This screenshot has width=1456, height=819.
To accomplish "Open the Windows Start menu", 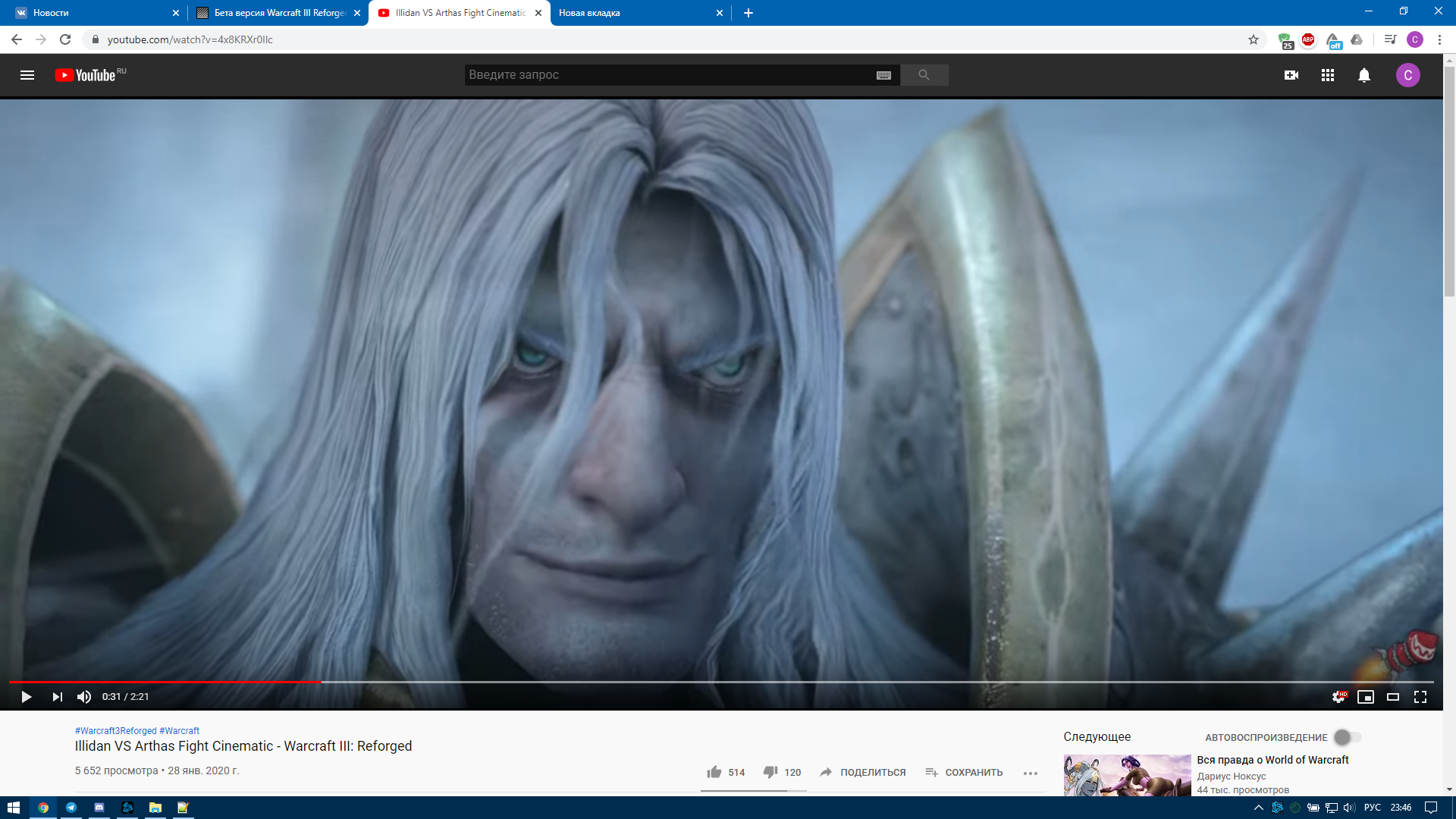I will [x=14, y=808].
